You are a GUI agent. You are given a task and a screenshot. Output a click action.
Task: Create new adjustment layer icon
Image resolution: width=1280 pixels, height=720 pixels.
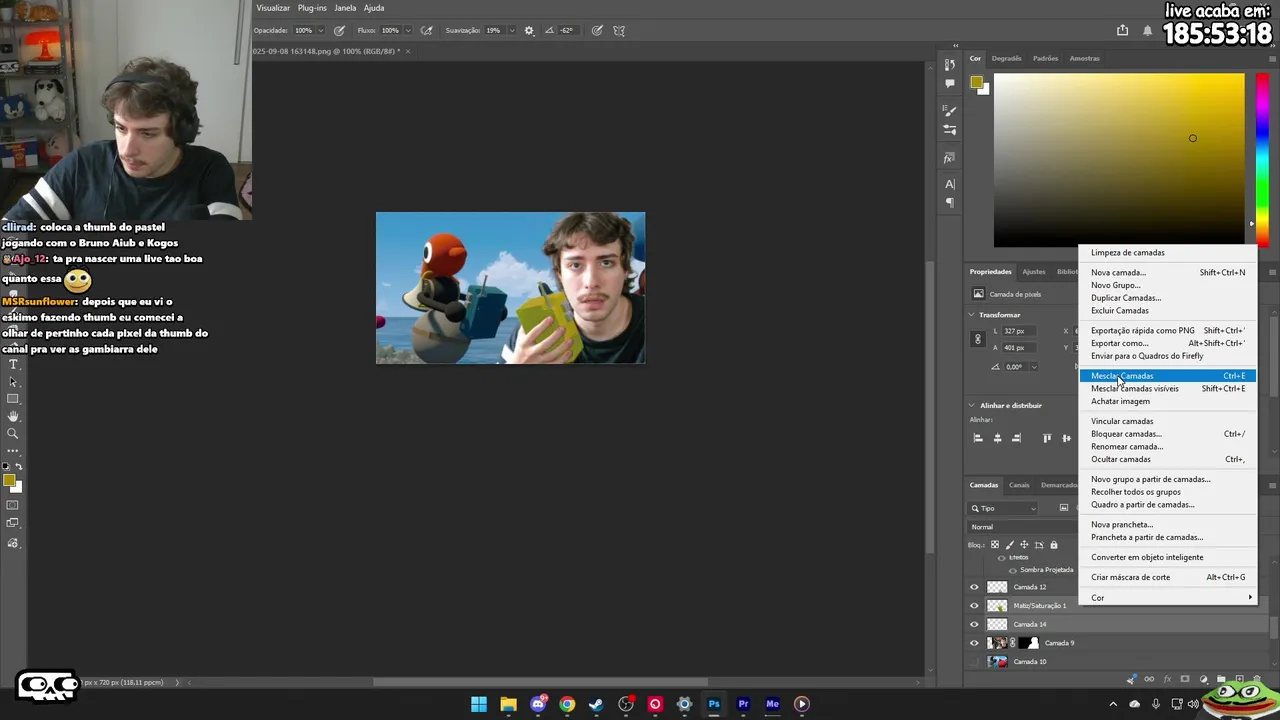[1203, 679]
